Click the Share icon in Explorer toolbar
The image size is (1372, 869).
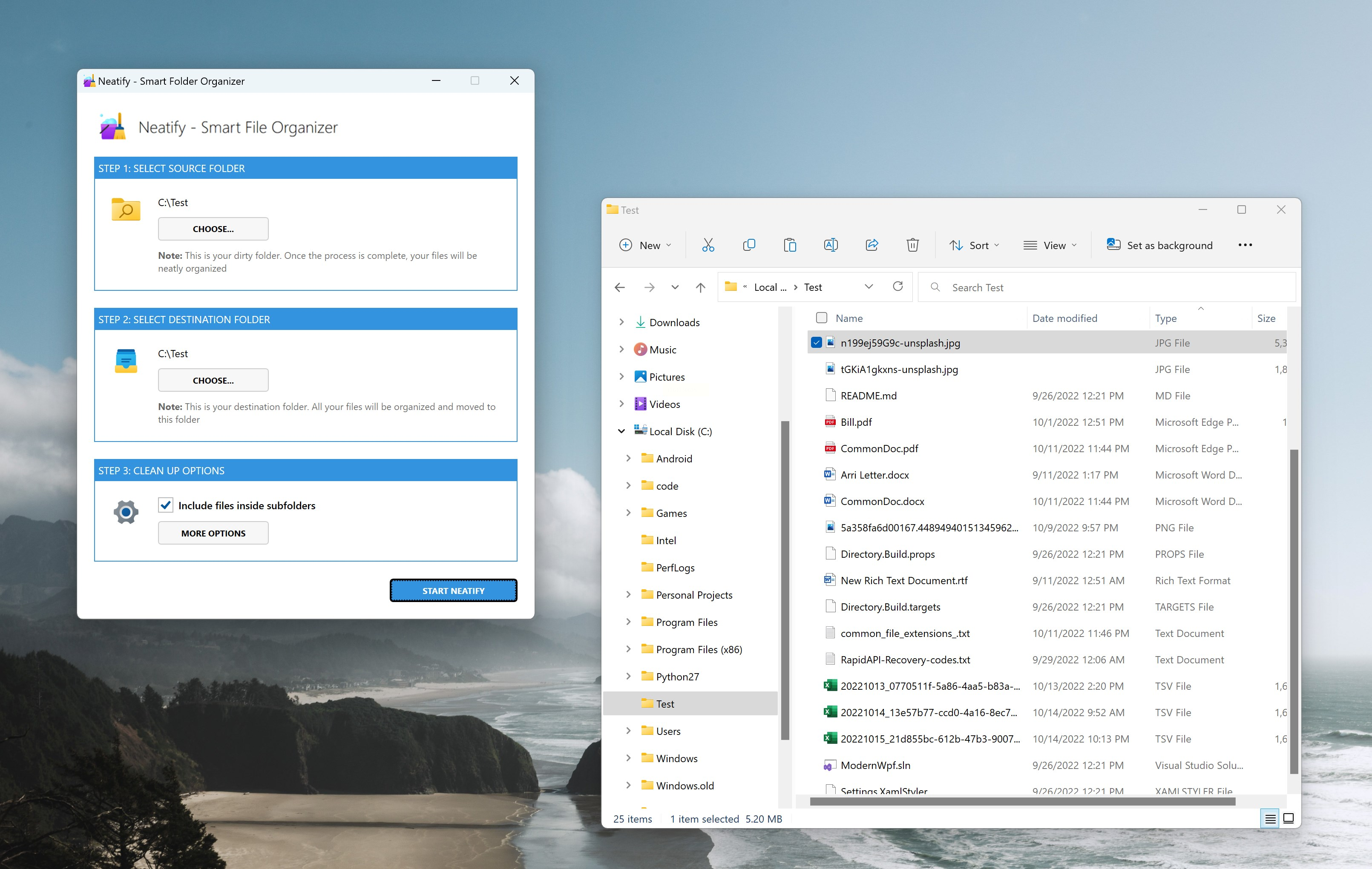pyautogui.click(x=871, y=245)
